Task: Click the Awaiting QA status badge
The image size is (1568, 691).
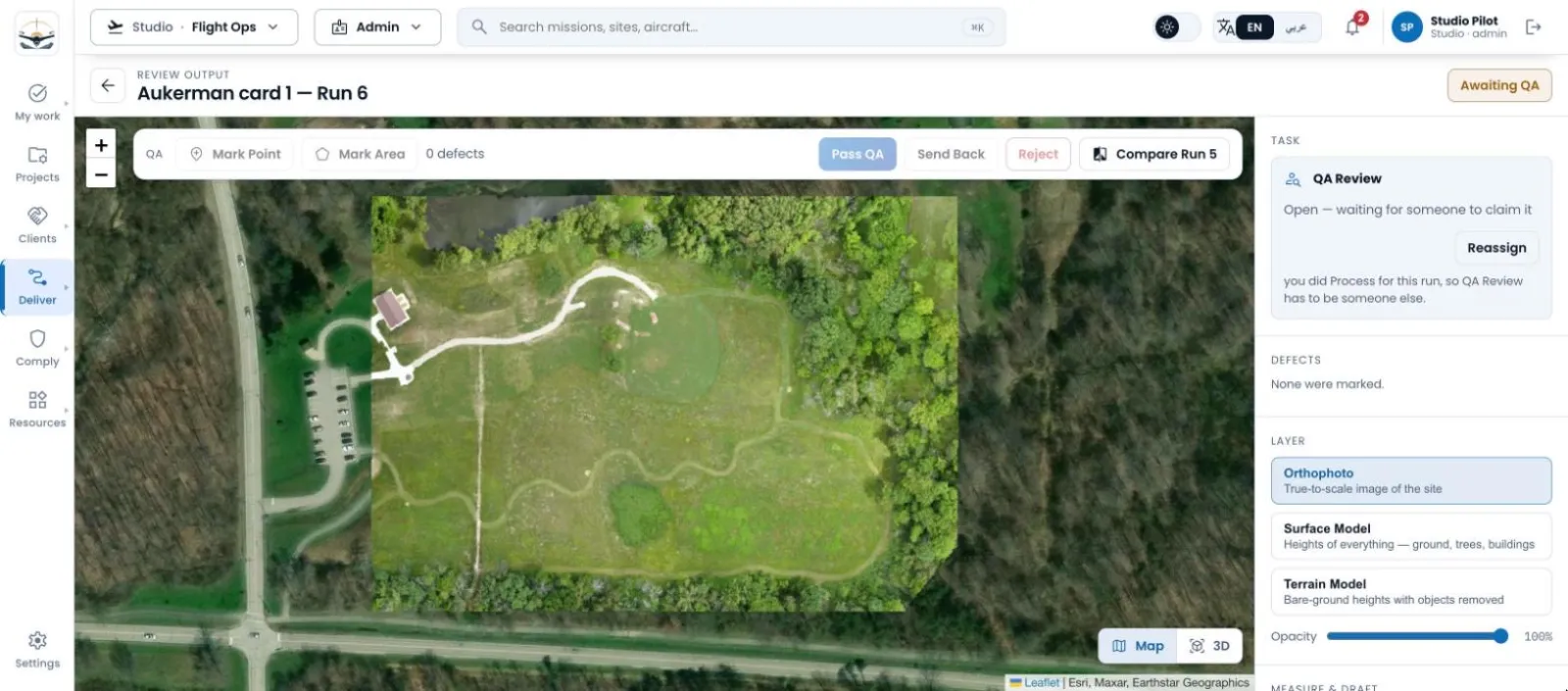Action: pos(1499,85)
